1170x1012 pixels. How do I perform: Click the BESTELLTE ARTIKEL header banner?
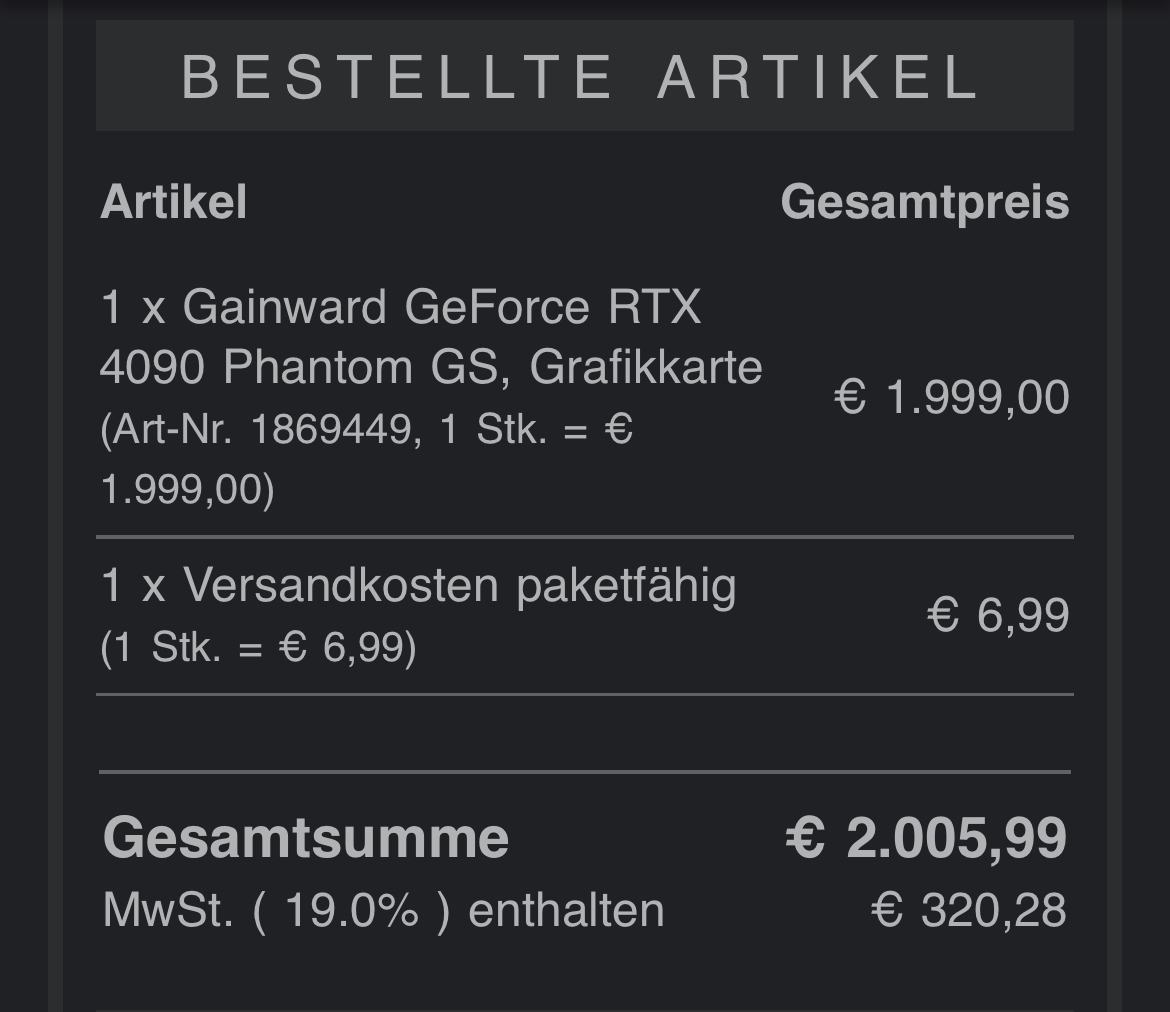pos(584,75)
